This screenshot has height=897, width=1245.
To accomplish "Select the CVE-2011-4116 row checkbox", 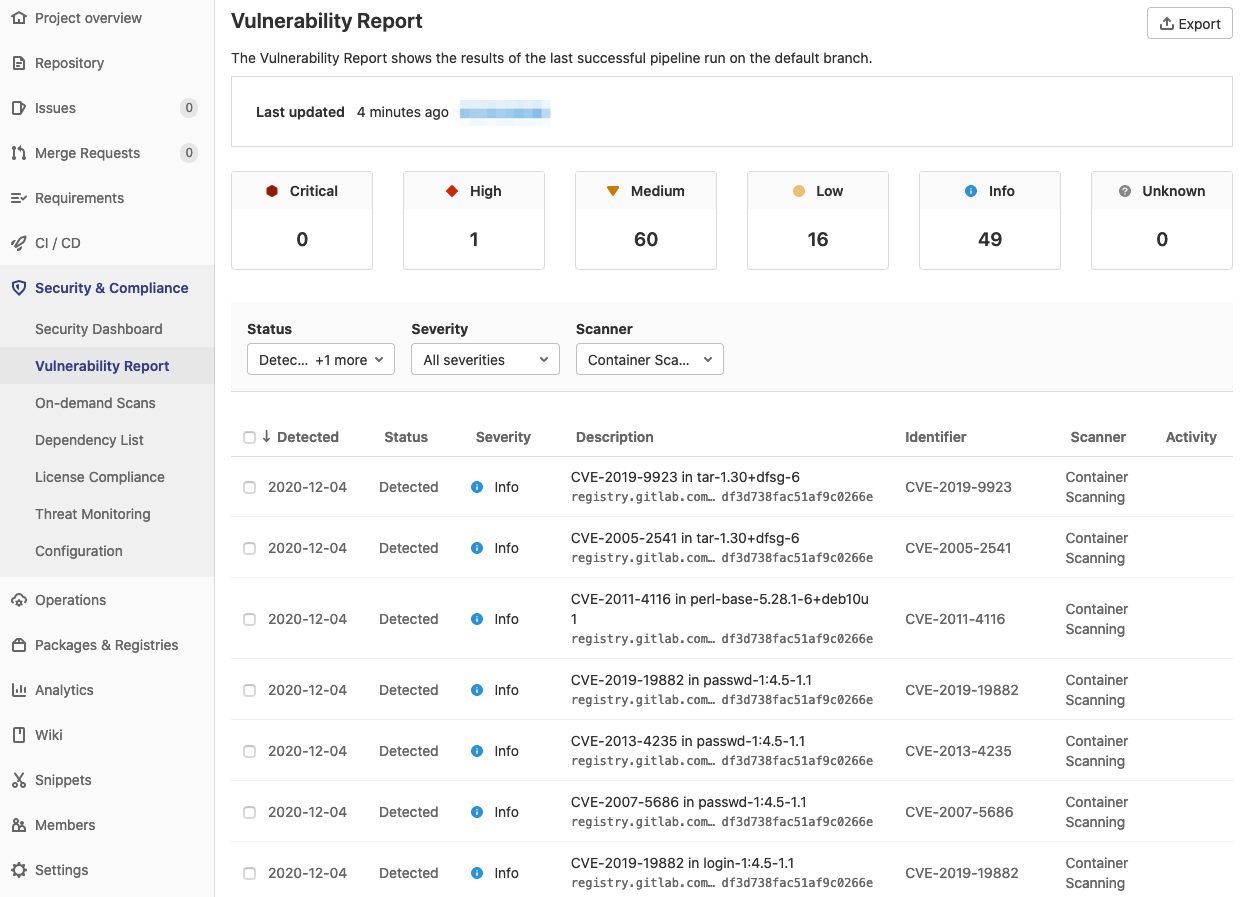I will click(249, 619).
